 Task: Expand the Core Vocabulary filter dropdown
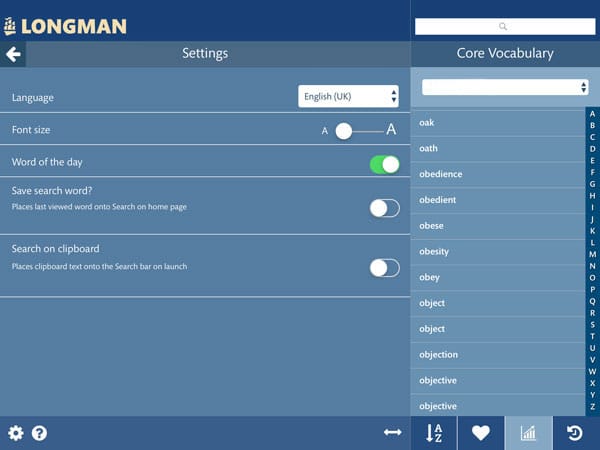coord(504,87)
